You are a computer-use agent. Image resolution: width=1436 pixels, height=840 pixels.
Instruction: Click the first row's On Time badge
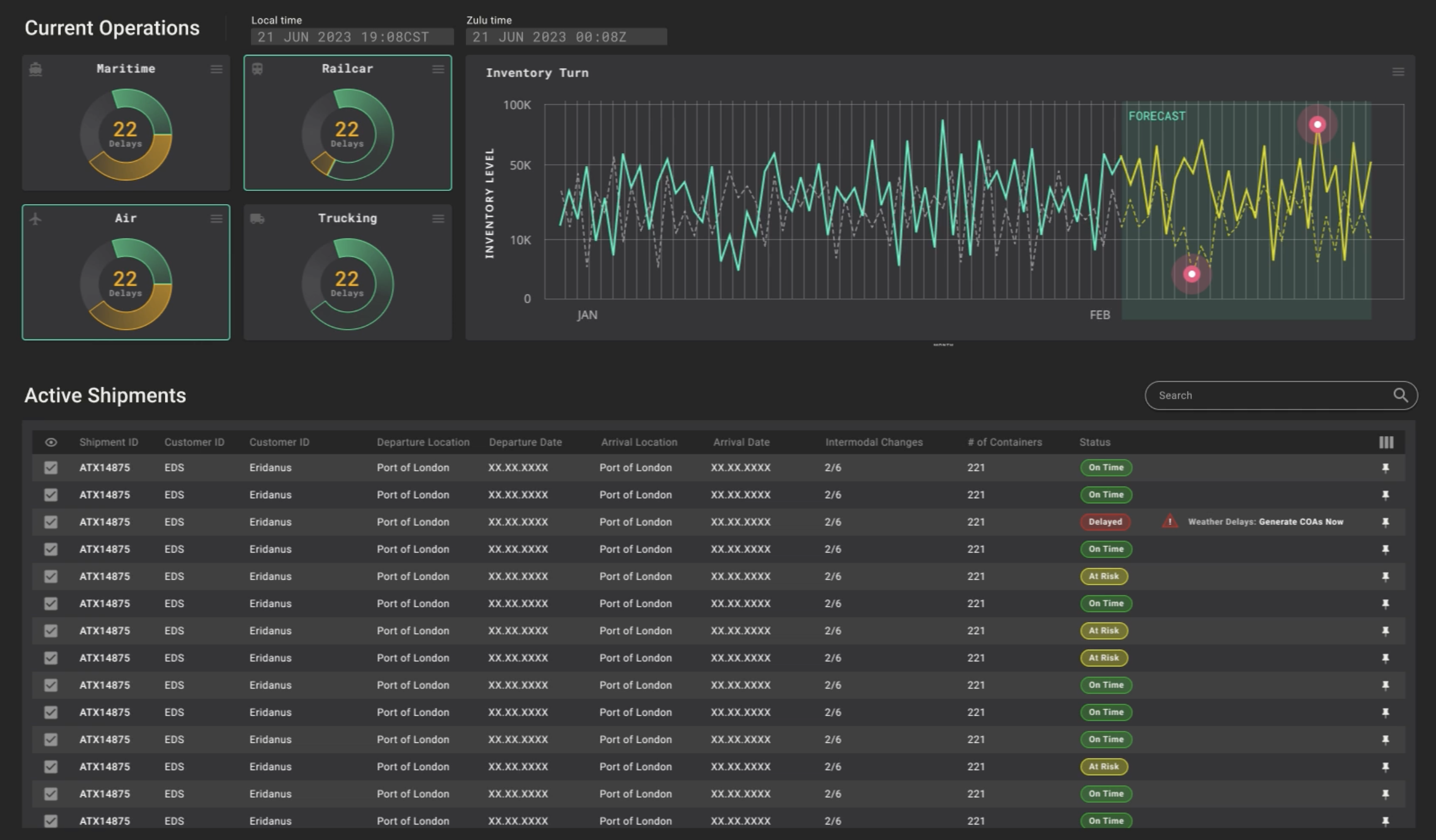(x=1106, y=468)
